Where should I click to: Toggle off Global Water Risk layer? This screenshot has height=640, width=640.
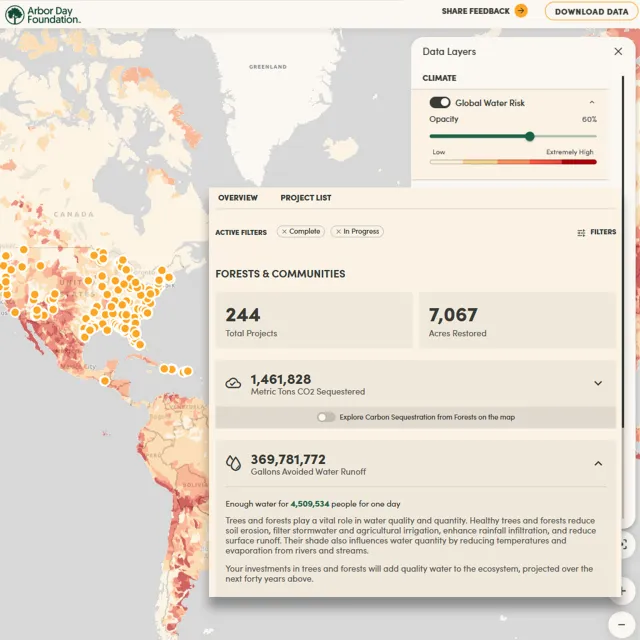pos(440,103)
